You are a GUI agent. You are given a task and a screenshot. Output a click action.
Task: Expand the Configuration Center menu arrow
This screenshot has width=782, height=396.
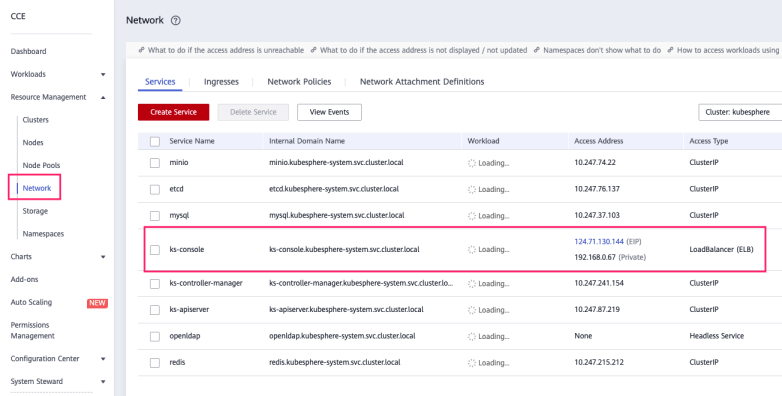103,359
